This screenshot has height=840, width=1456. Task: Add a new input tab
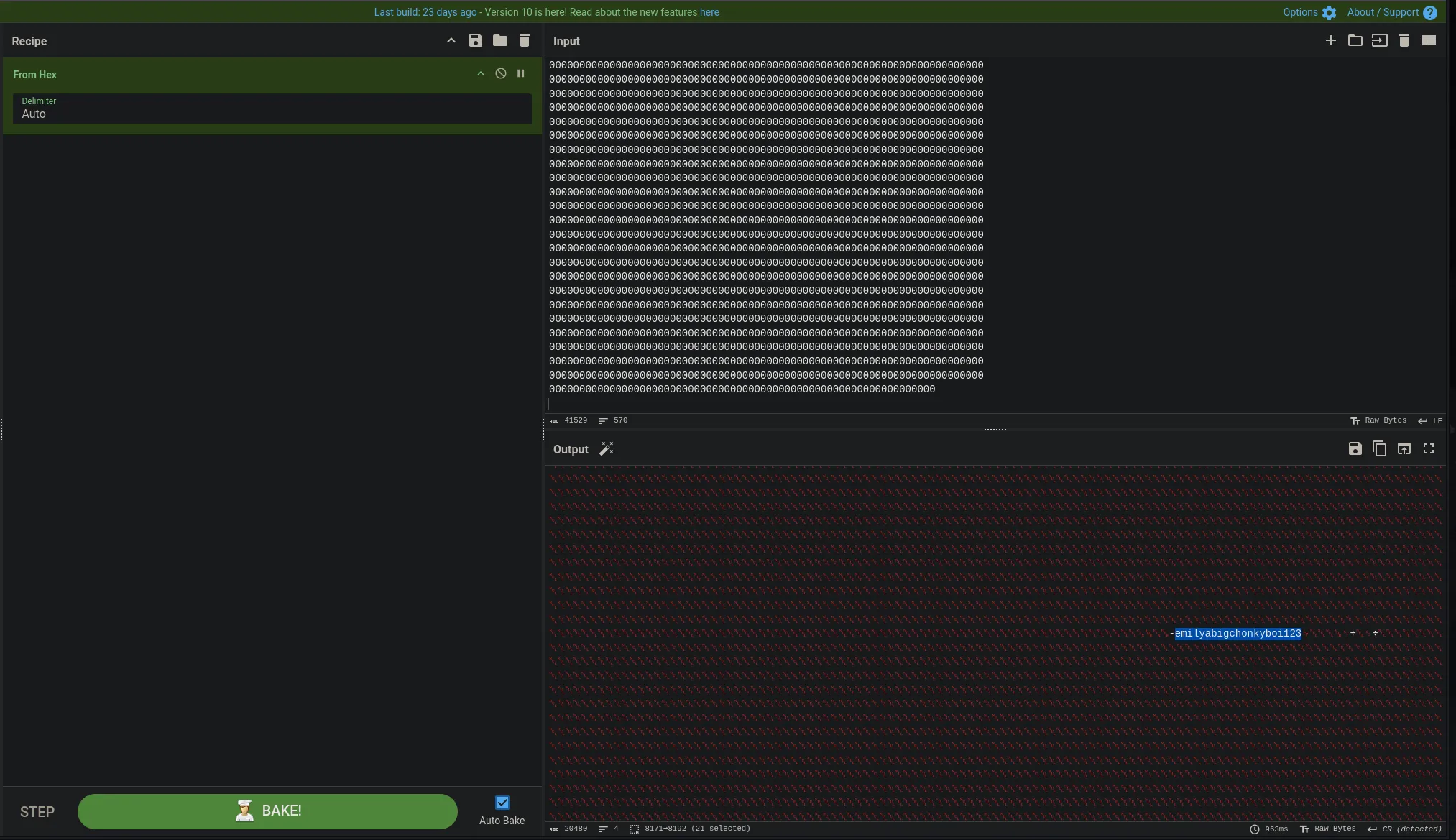[1330, 41]
